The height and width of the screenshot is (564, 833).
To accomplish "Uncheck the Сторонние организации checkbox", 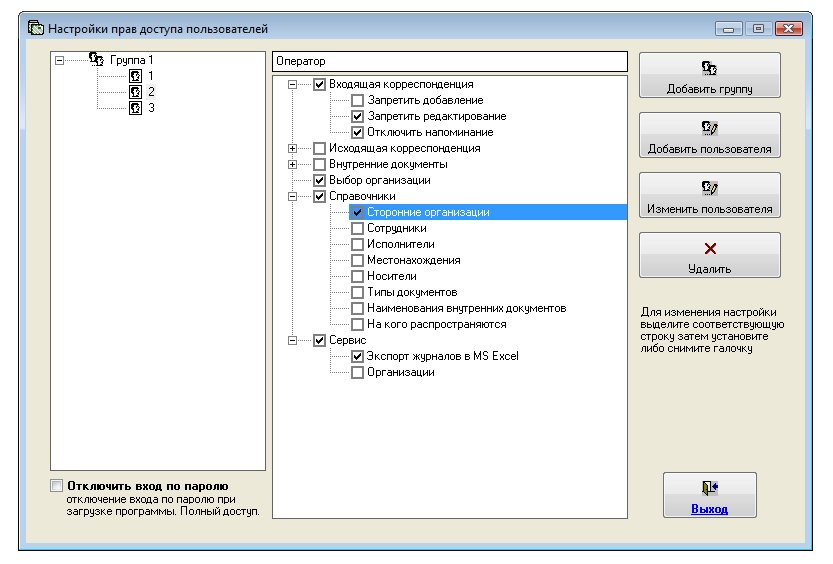I will 358,212.
